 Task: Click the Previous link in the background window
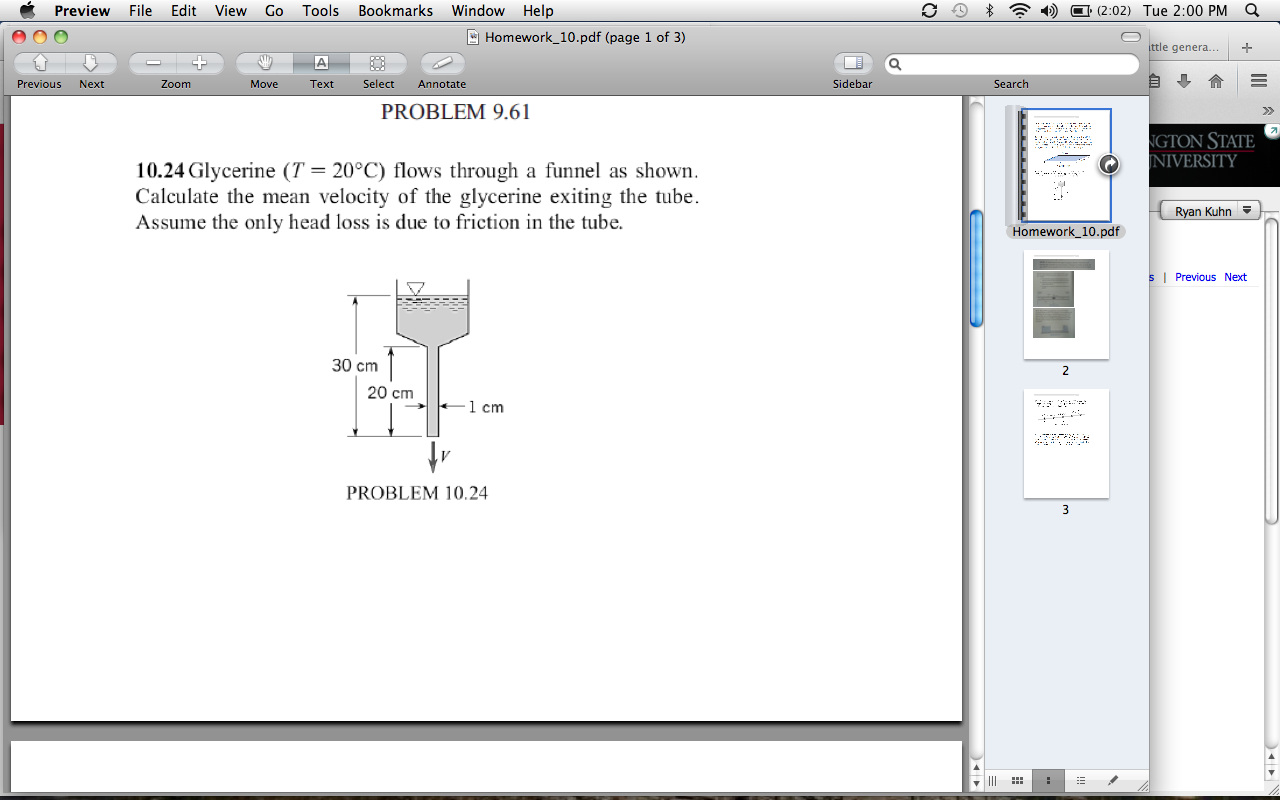[1195, 277]
